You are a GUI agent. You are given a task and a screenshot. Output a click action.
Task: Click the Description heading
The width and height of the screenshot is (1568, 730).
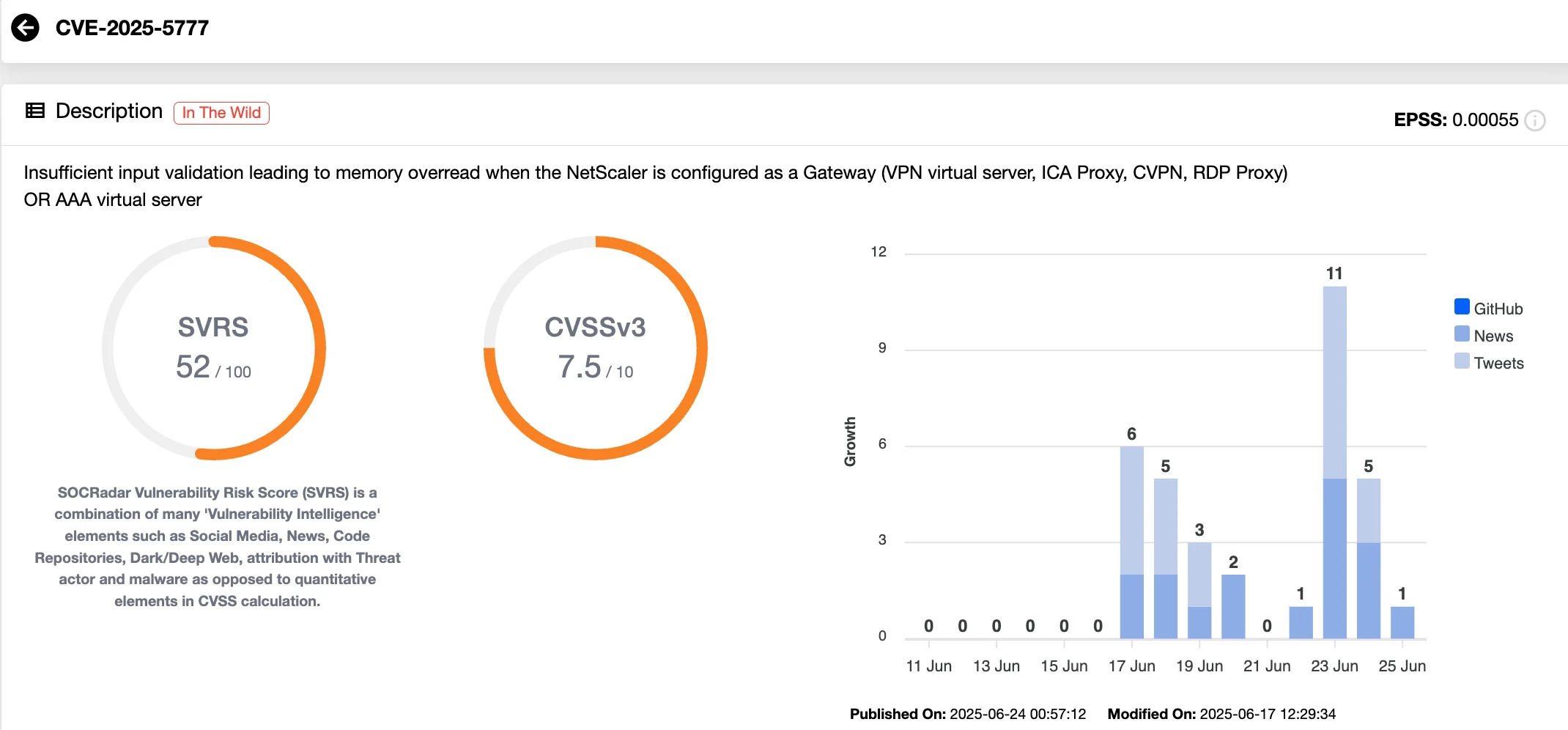click(109, 111)
